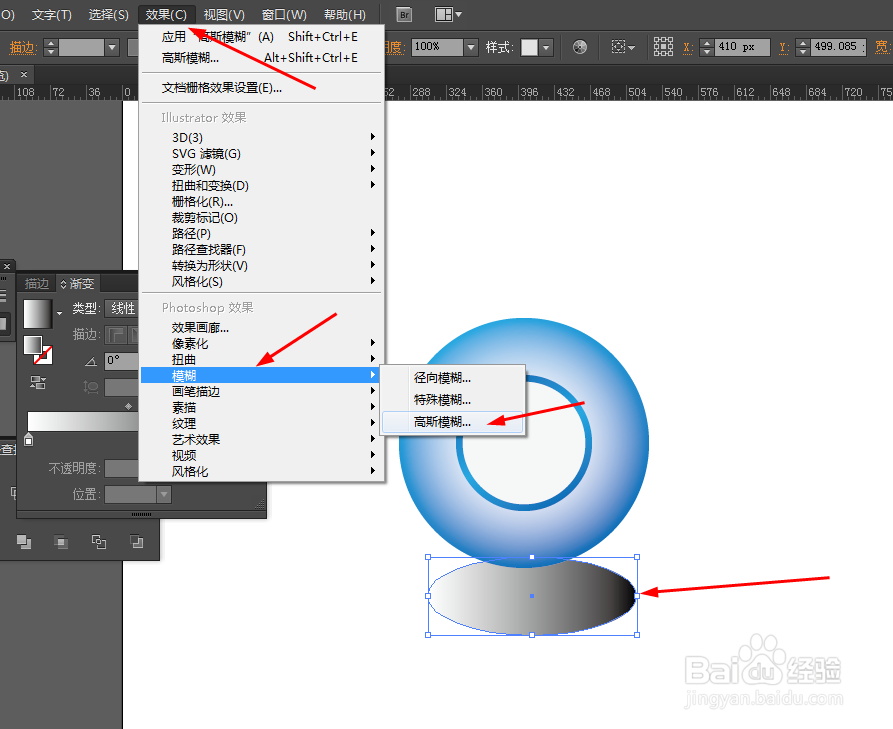Choose 径向模糊... in blur submenu
The width and height of the screenshot is (893, 729).
tap(453, 378)
